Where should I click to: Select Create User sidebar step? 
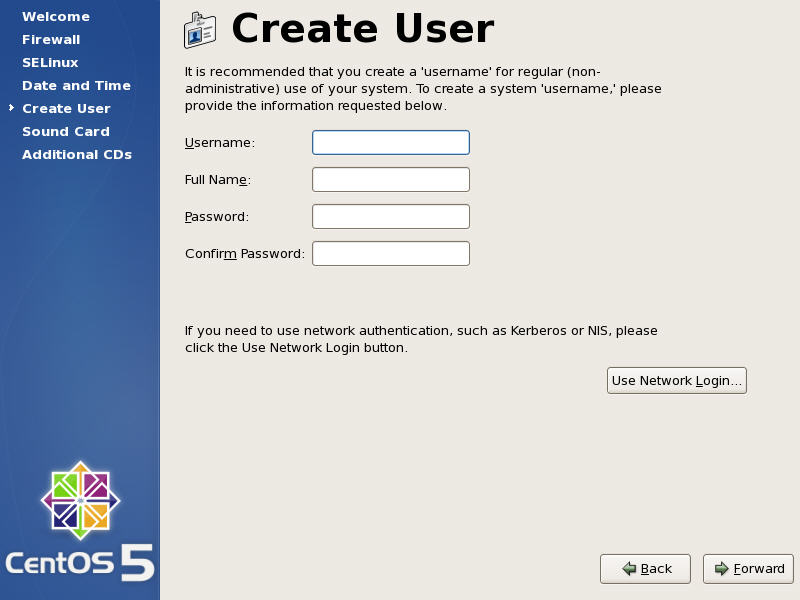[66, 108]
